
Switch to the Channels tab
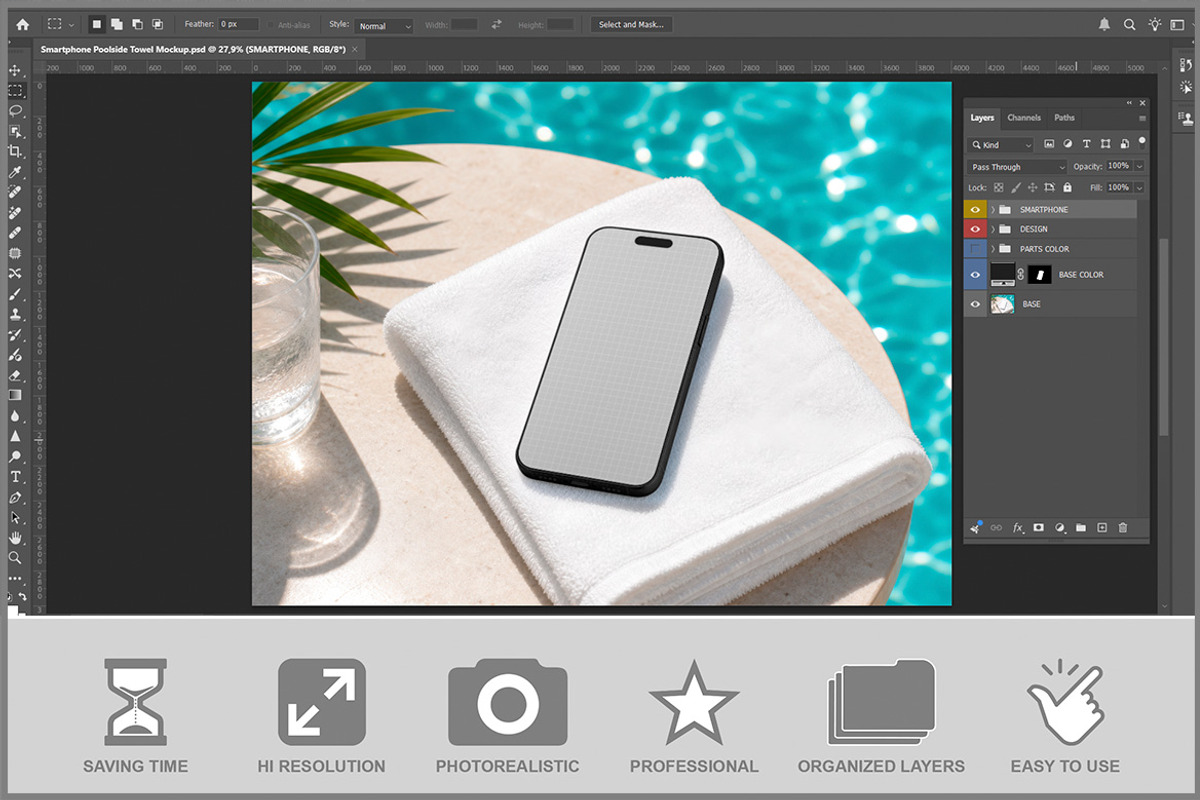coord(1023,118)
